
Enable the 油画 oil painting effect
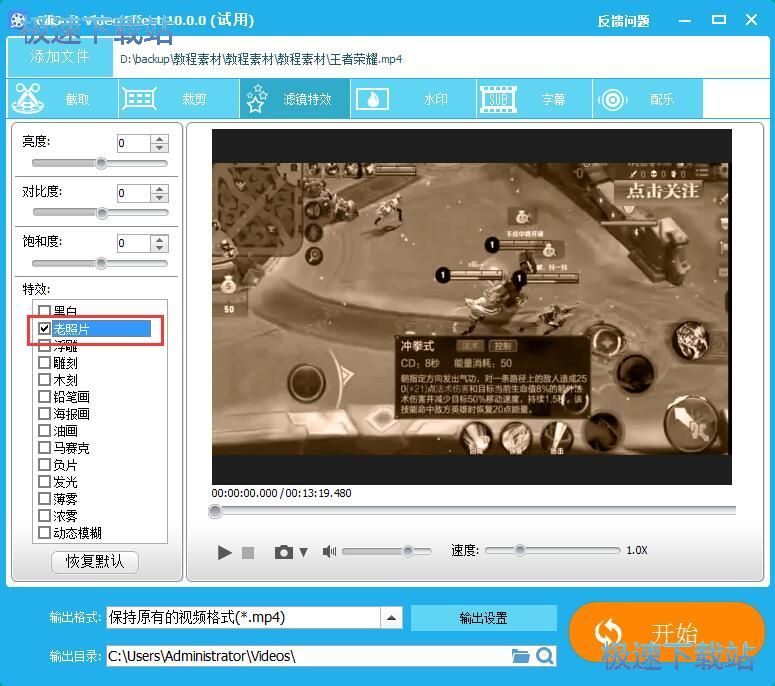click(44, 430)
